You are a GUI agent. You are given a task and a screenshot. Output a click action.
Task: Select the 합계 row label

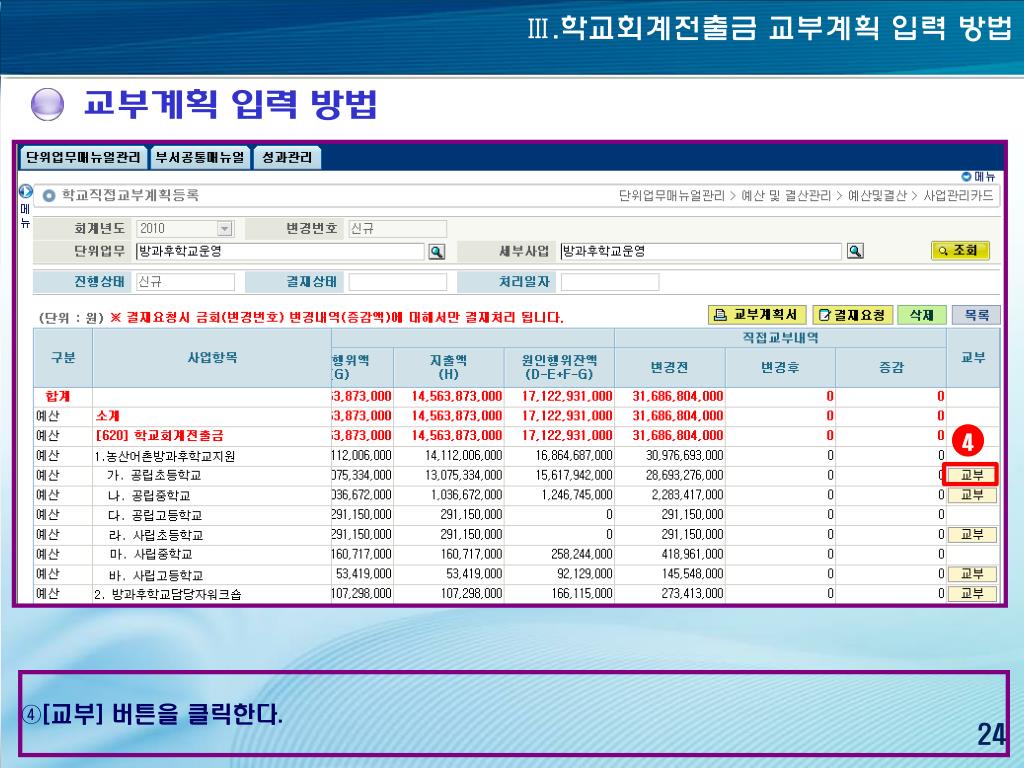(x=57, y=396)
